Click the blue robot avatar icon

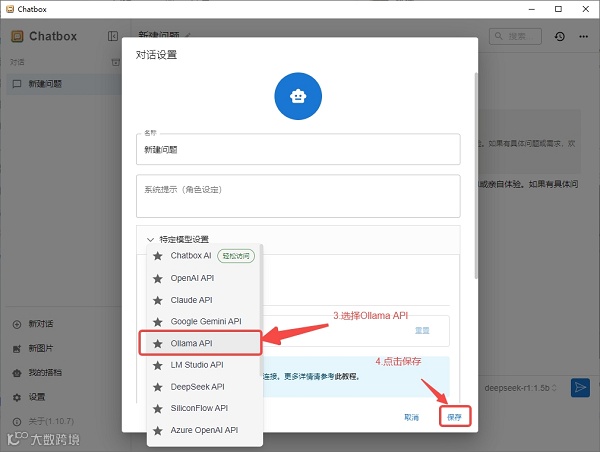298,96
